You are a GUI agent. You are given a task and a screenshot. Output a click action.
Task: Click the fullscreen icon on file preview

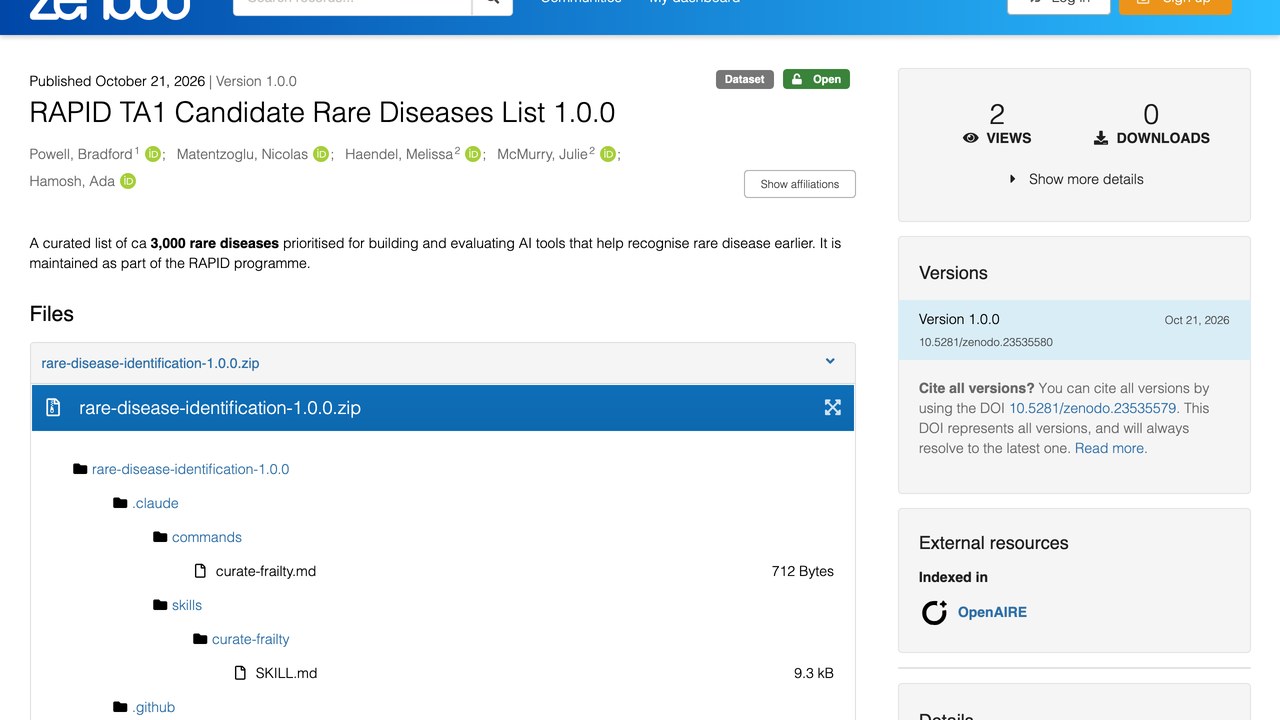point(832,407)
